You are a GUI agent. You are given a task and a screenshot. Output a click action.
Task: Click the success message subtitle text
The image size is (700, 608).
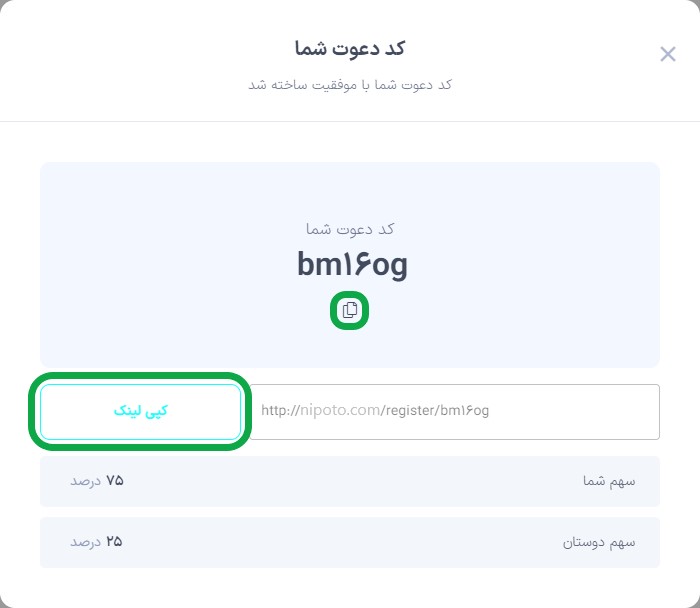point(350,84)
